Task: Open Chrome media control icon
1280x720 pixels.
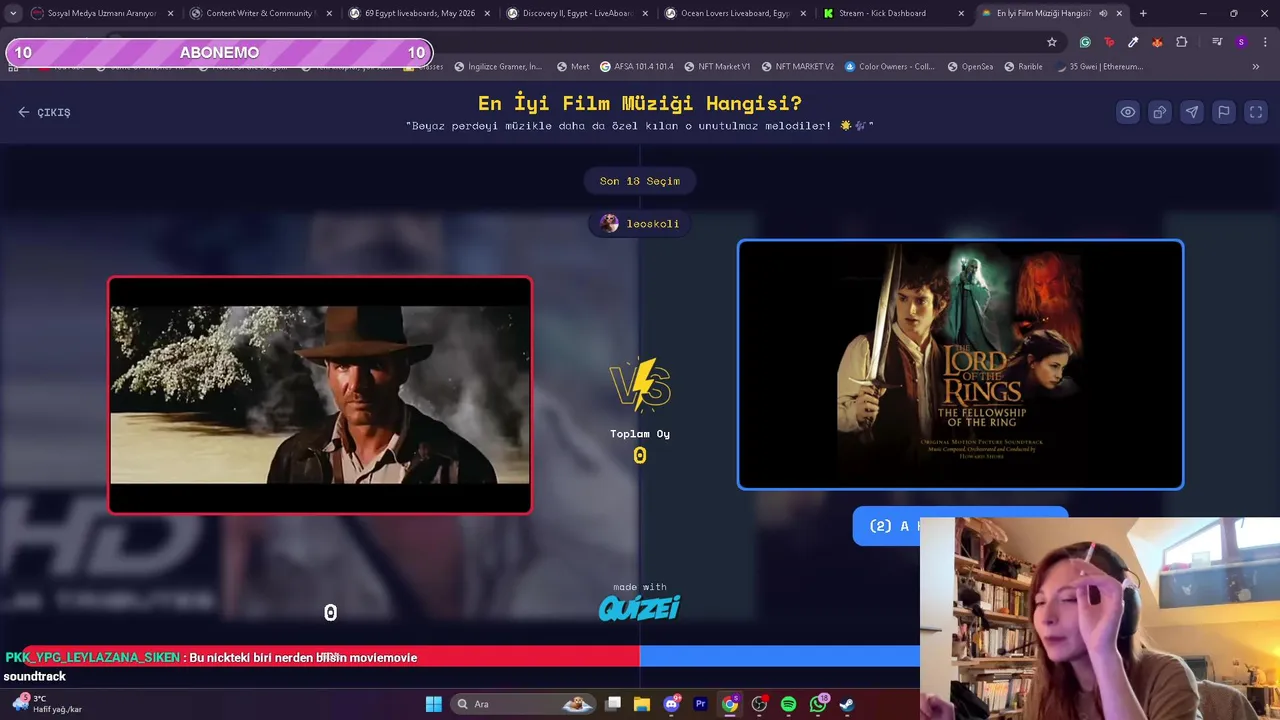Action: click(1217, 42)
